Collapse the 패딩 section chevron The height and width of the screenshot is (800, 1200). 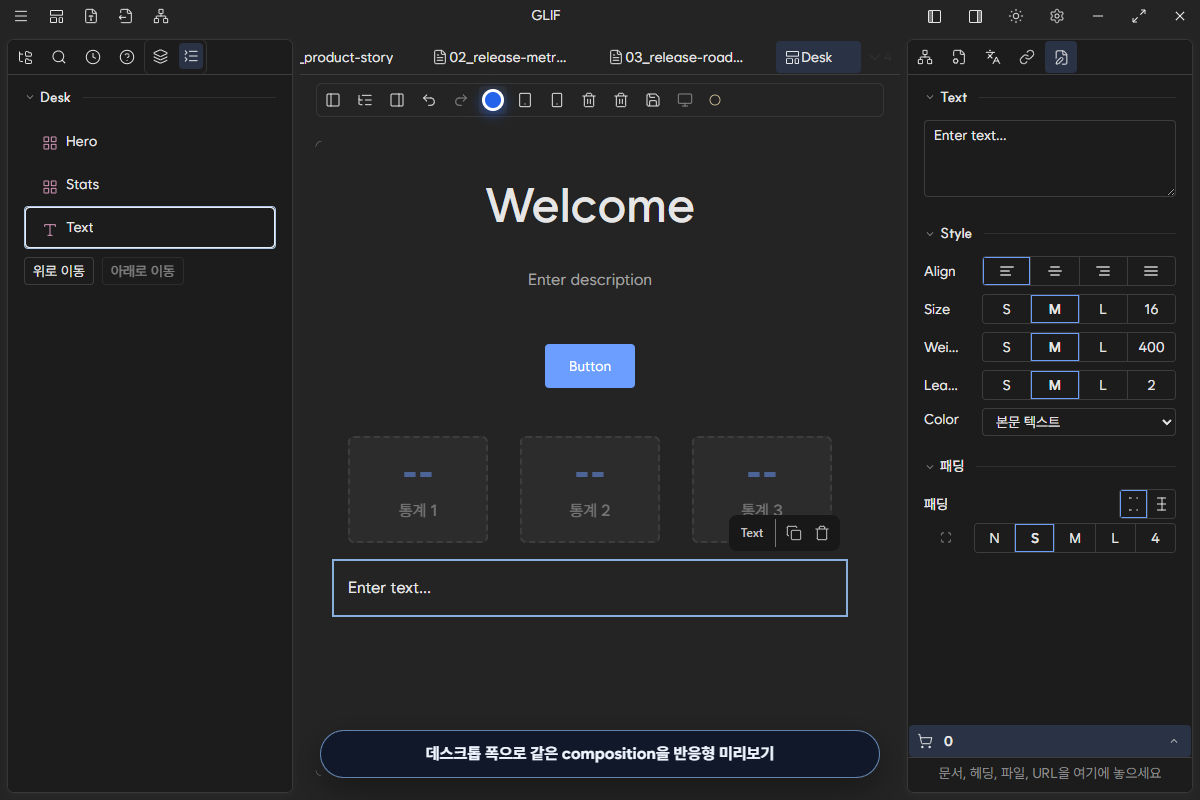(x=930, y=466)
